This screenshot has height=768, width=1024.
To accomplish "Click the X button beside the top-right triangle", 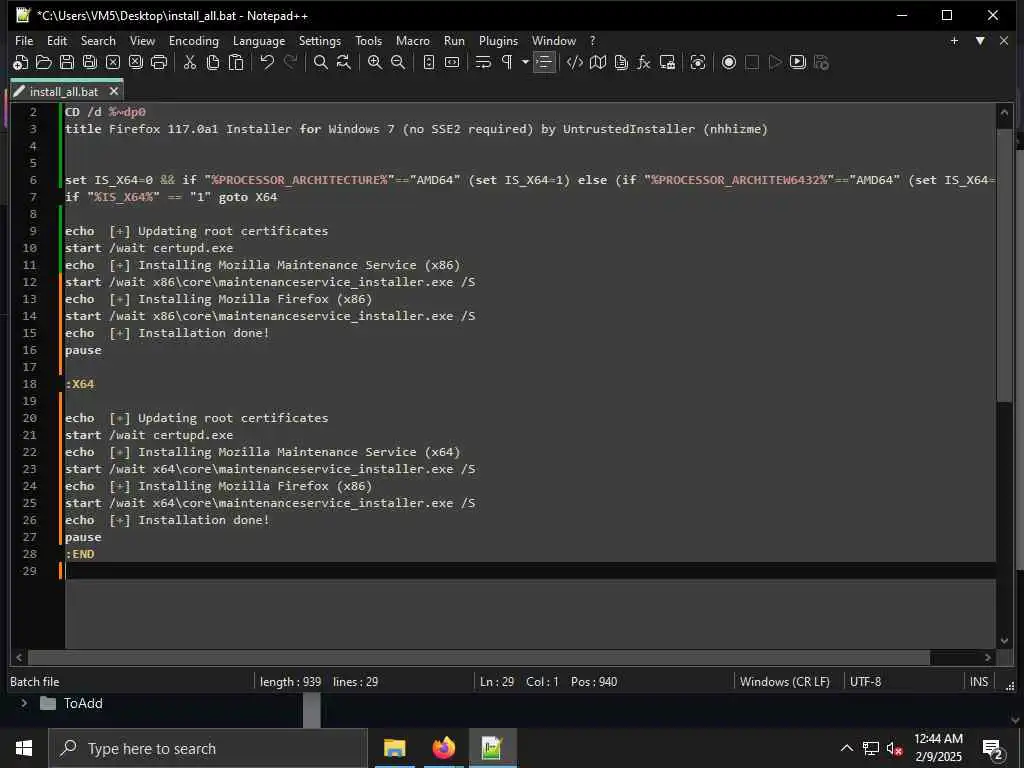I will coord(1004,40).
